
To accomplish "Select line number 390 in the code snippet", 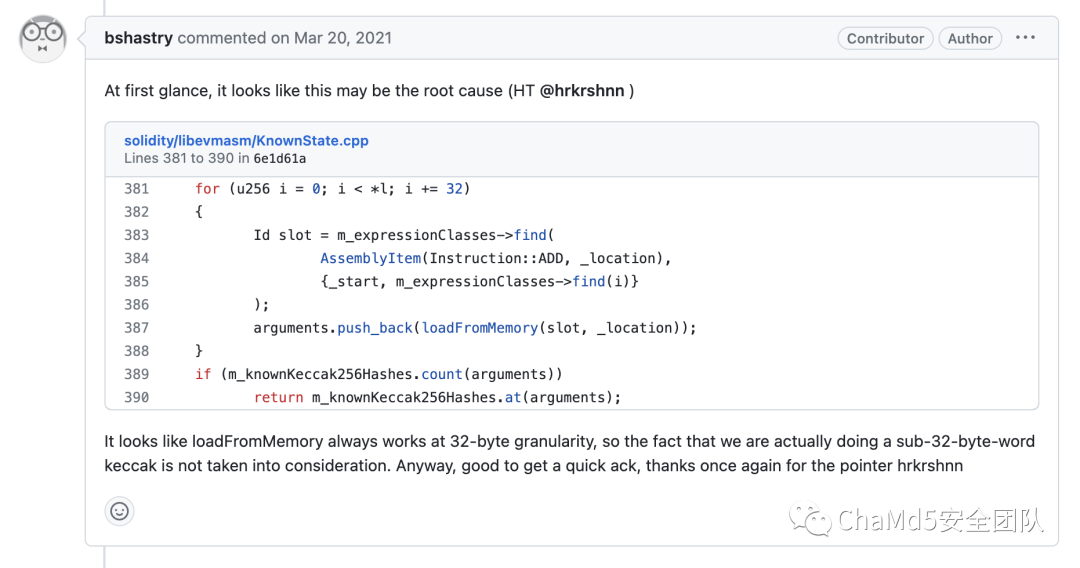I will point(136,397).
